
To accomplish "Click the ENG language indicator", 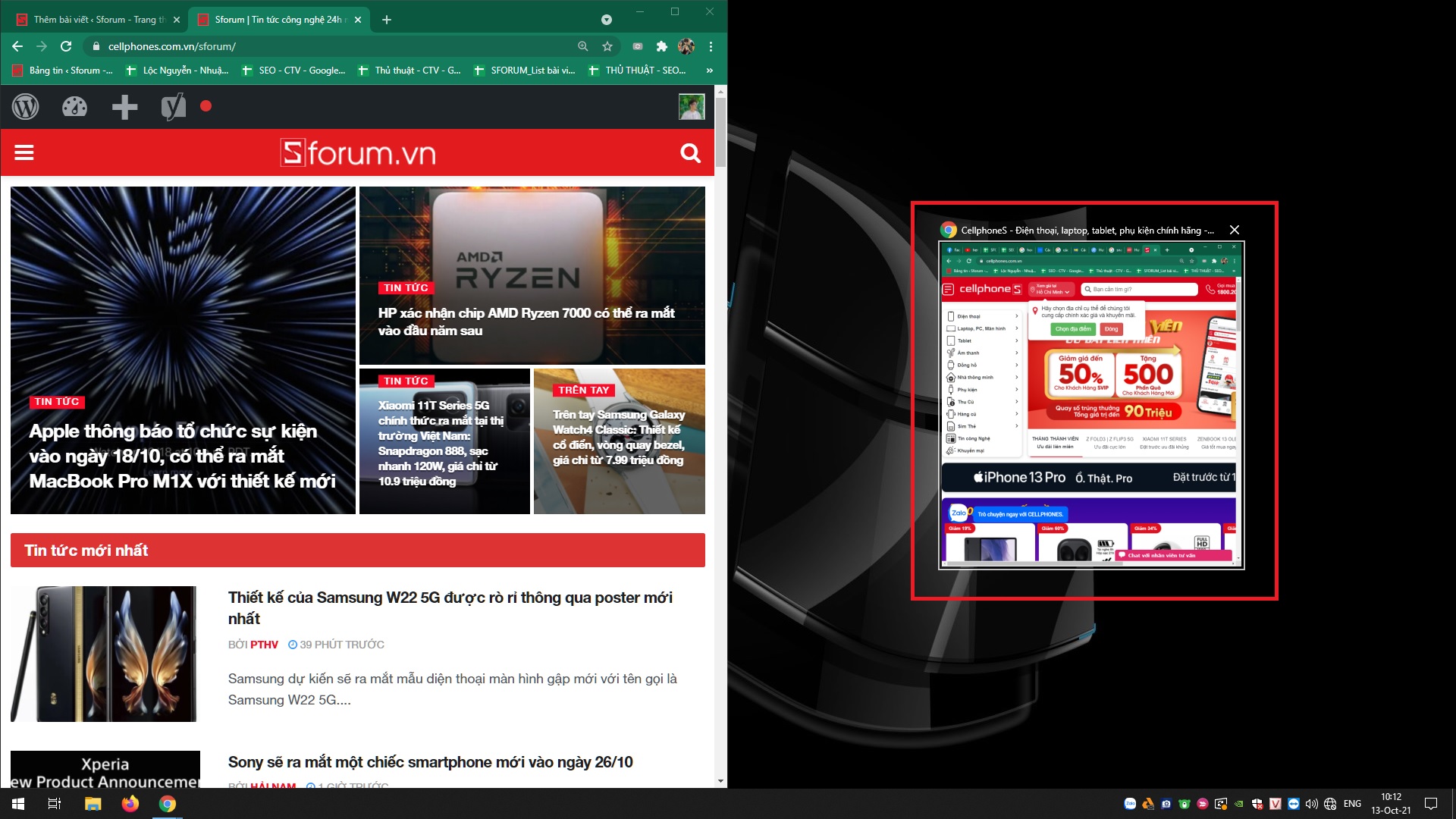I will pos(1352,804).
